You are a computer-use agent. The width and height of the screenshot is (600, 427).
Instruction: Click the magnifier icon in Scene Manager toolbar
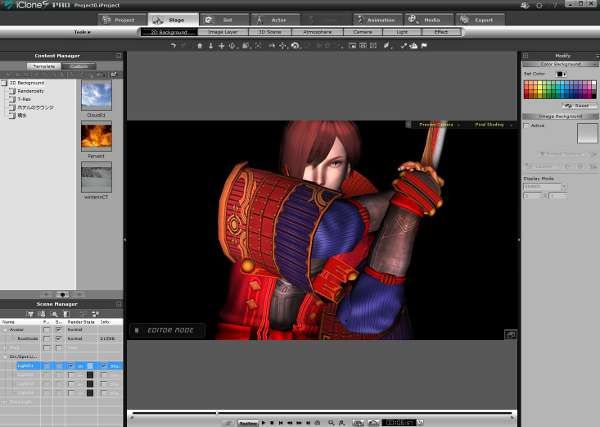[54, 314]
